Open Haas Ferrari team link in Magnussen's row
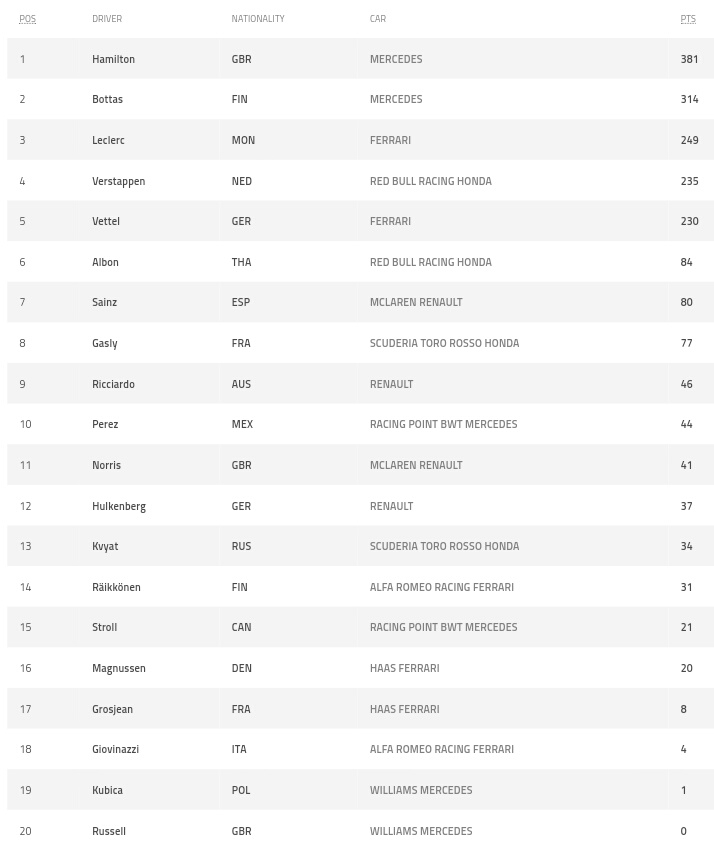This screenshot has height=859, width=714. [x=404, y=668]
